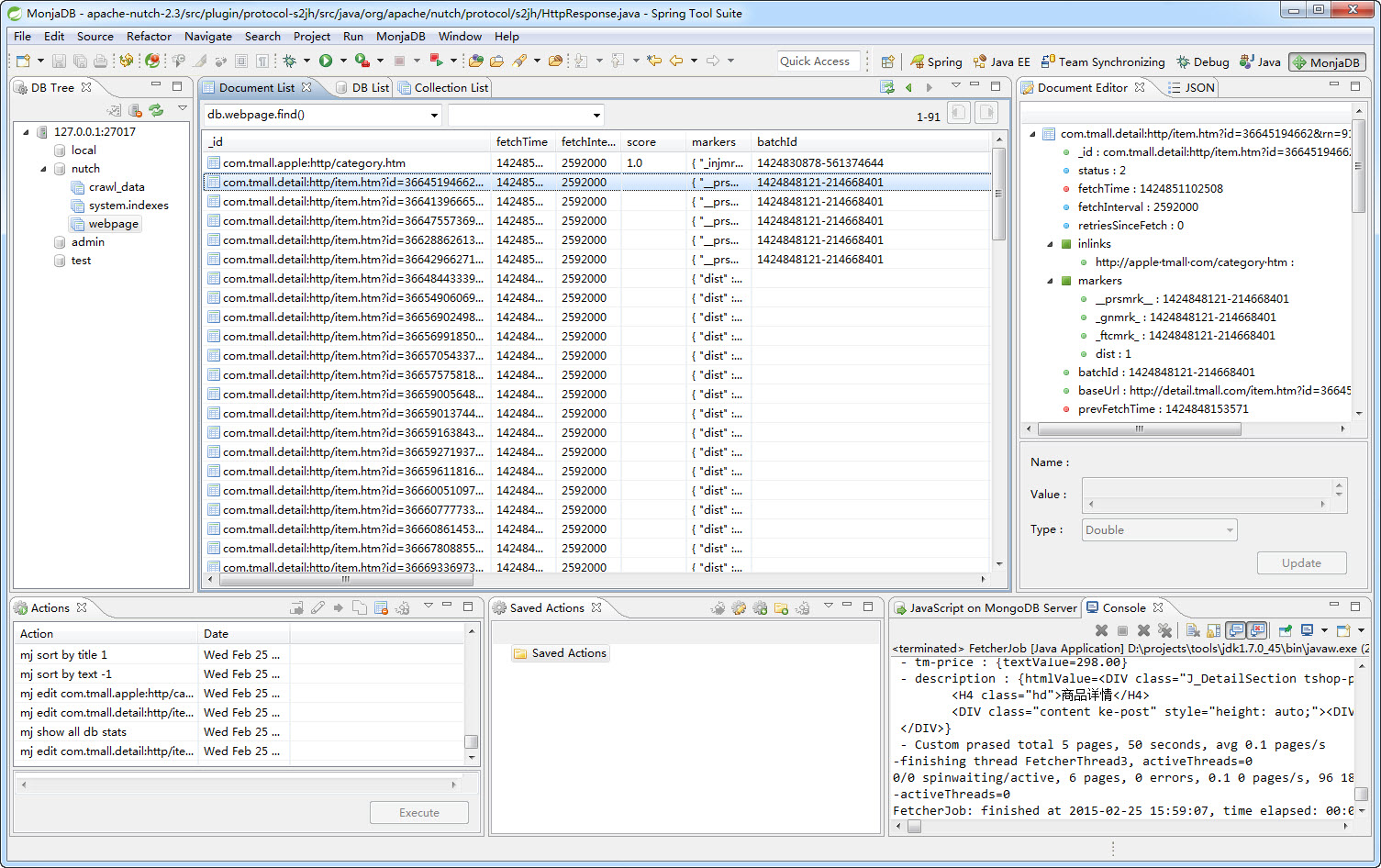
Task: Collapse the 127.0.0.1:27017 tree node
Action: (x=27, y=132)
